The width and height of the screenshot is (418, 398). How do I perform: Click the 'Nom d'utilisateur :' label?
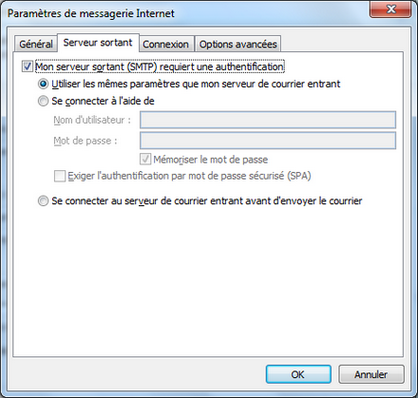point(92,120)
